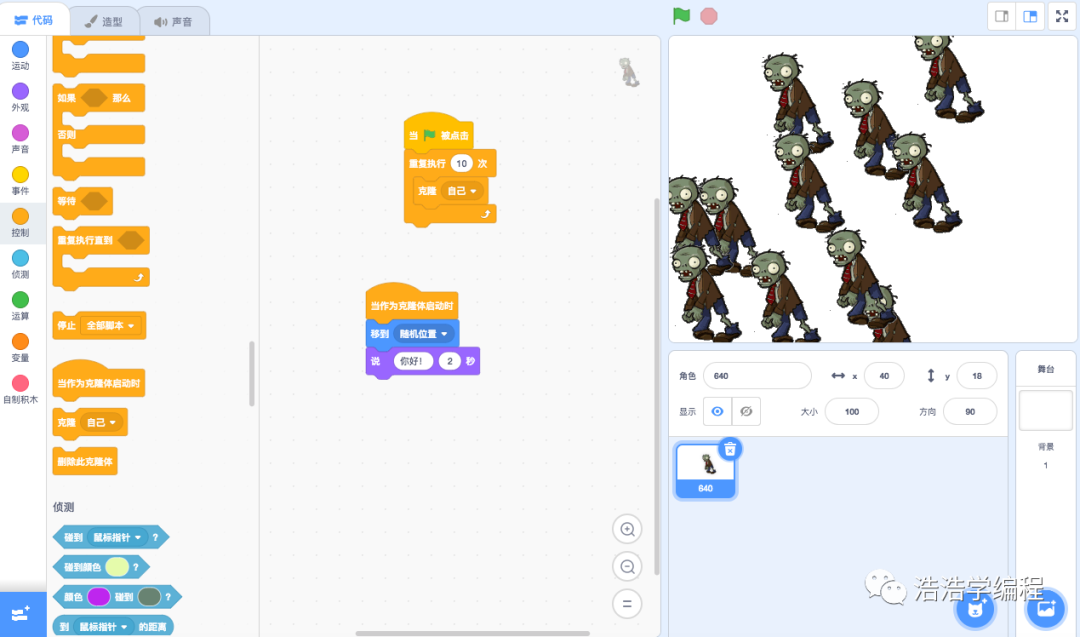Switch to small stage layout
This screenshot has height=637, width=1080.
click(1001, 17)
